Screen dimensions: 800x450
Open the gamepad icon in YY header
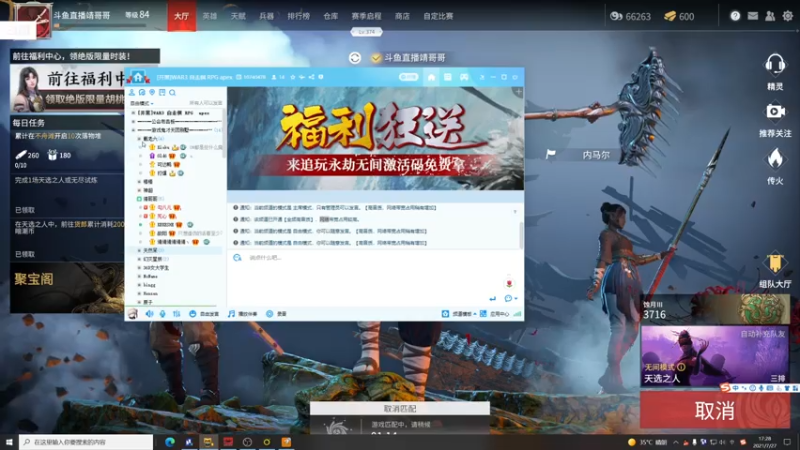click(x=464, y=77)
